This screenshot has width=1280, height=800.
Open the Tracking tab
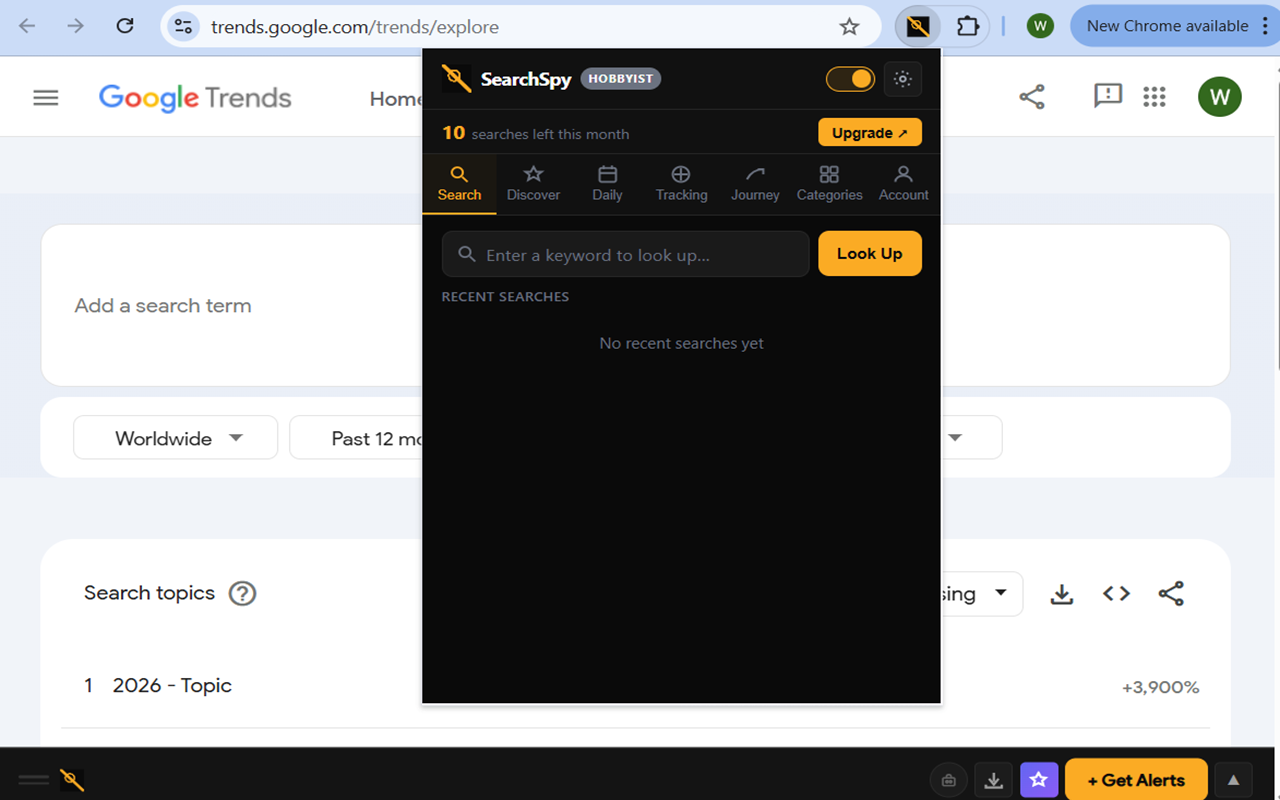click(681, 184)
